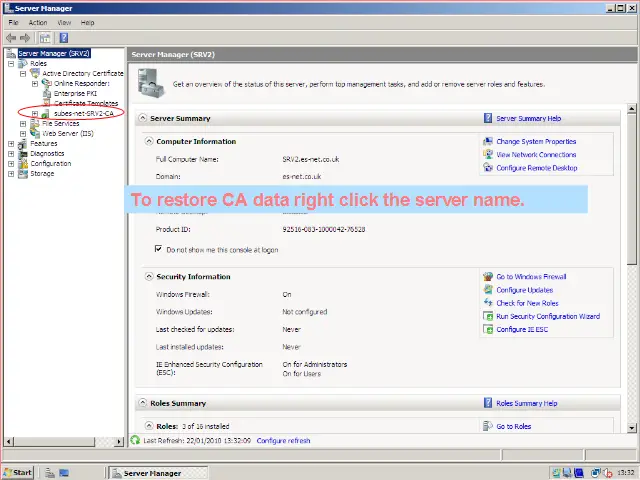This screenshot has width=640, height=480.
Task: Click the Forward arrow toolbar icon
Action: pos(25,38)
